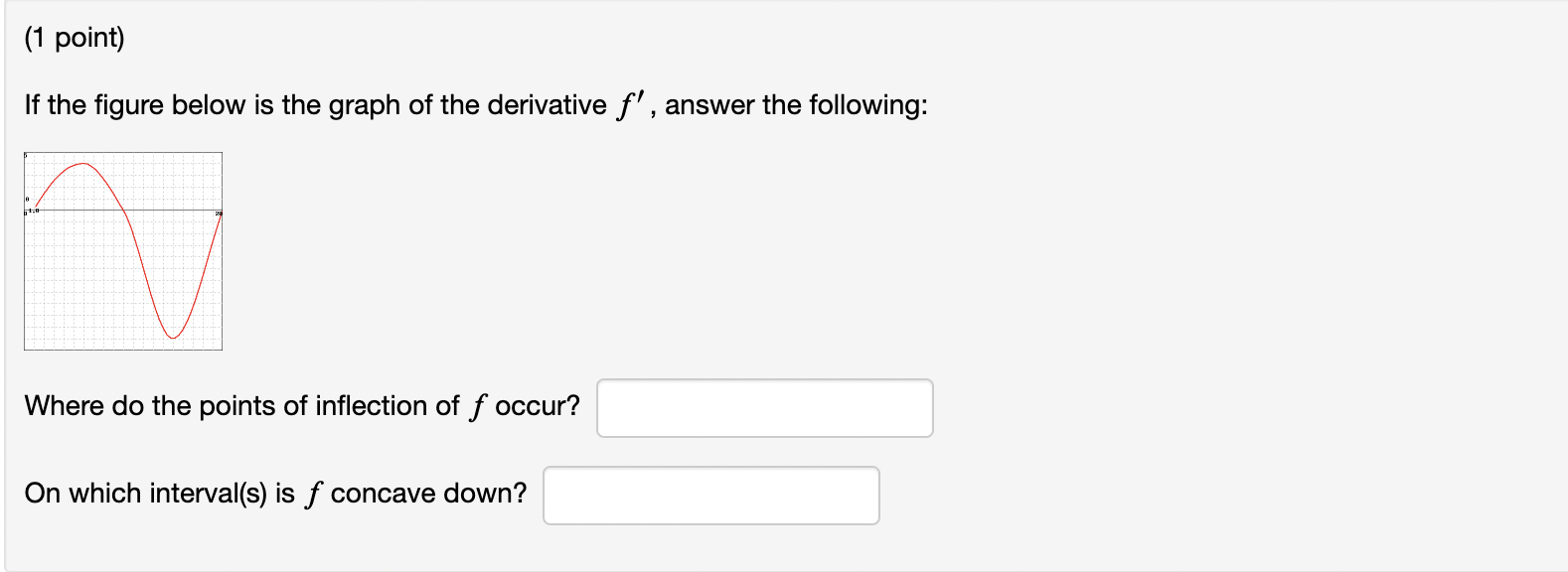This screenshot has width=1568, height=572.
Task: Click inside the concave down answer box
Action: (x=712, y=495)
